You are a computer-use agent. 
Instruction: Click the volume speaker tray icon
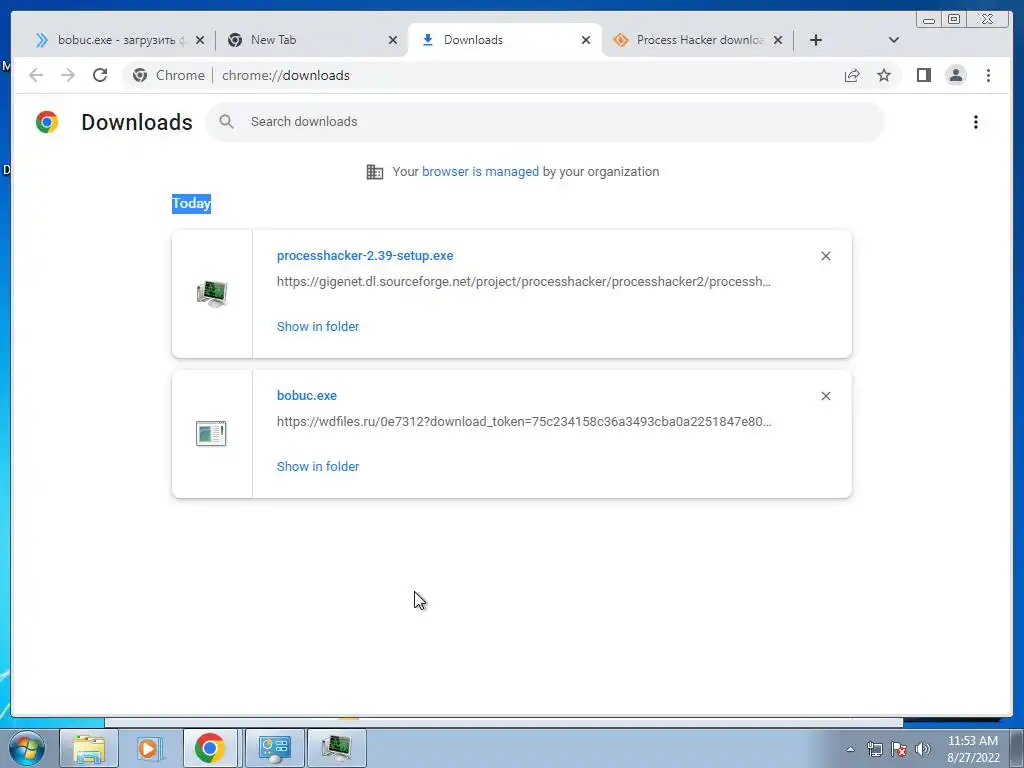[922, 749]
